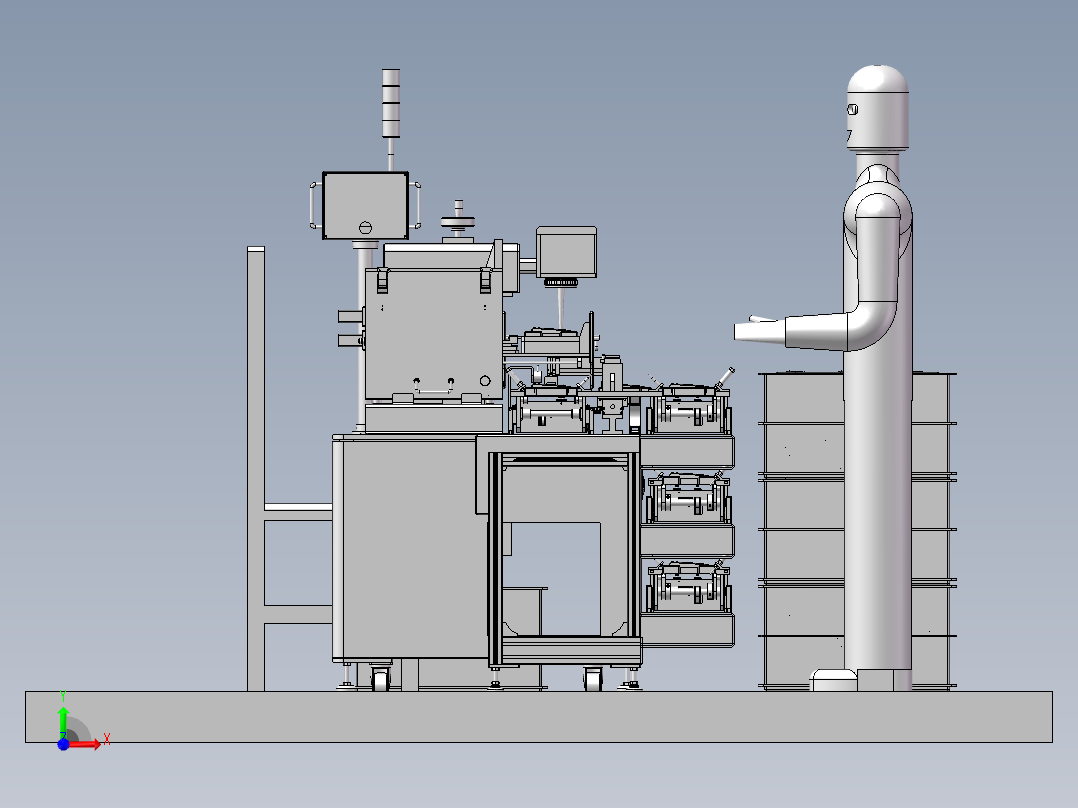Screen dimensions: 1078x808
Task: Select the tall ladder-like frame on the left
Action: click(256, 469)
